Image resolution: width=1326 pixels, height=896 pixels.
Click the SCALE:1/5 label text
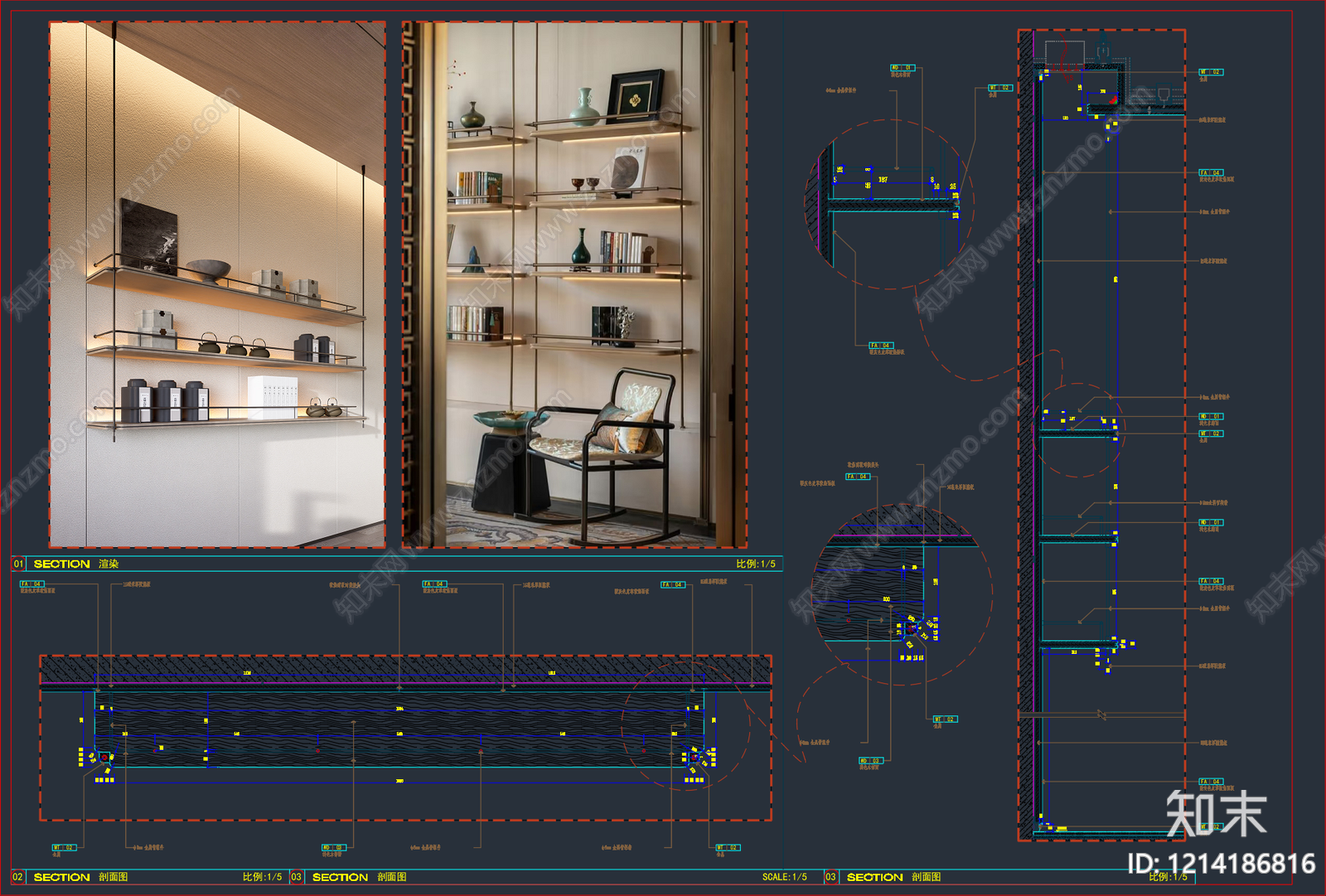(x=784, y=877)
